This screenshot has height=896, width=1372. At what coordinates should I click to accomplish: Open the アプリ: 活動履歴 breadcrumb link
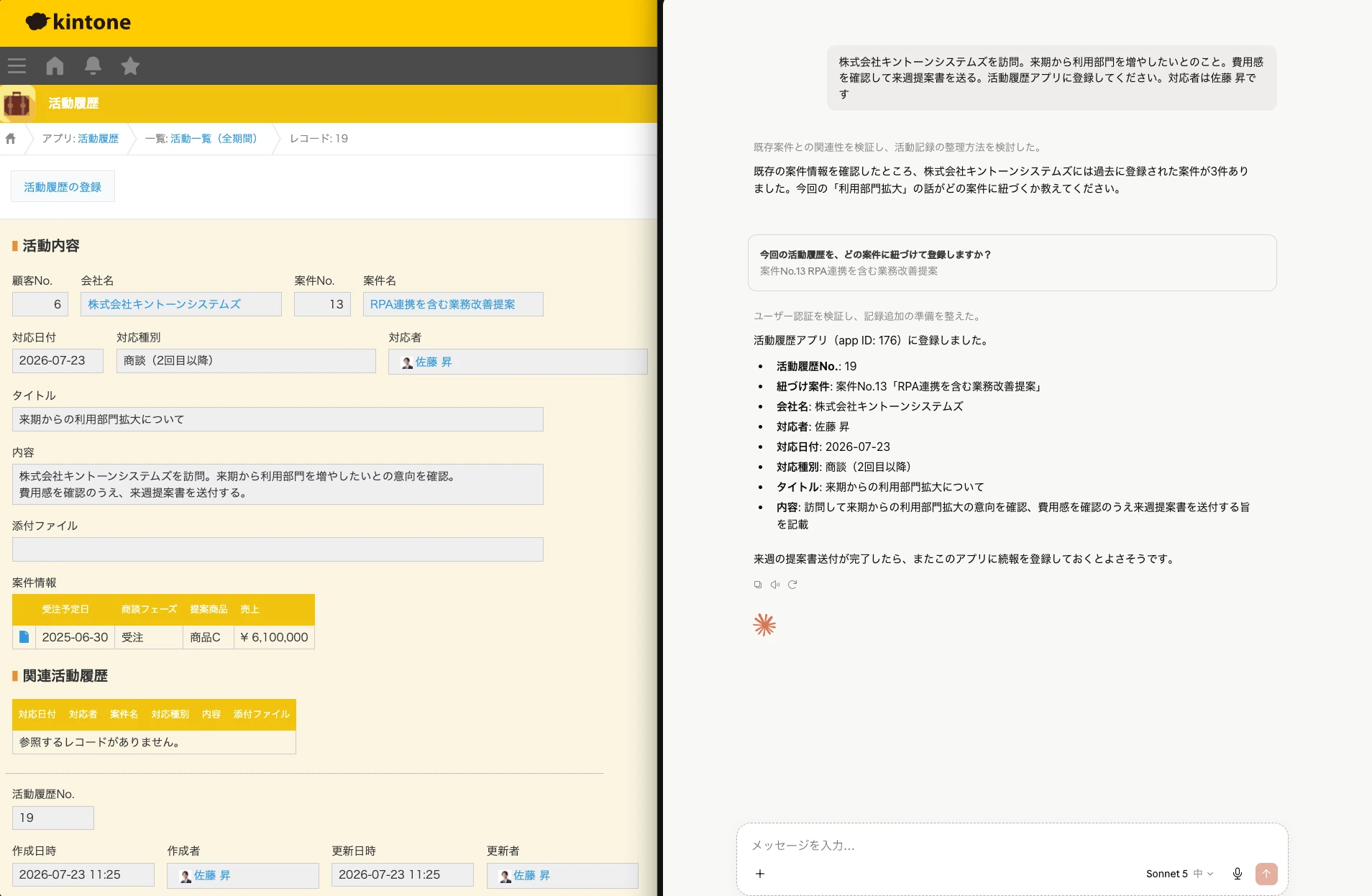(x=99, y=138)
